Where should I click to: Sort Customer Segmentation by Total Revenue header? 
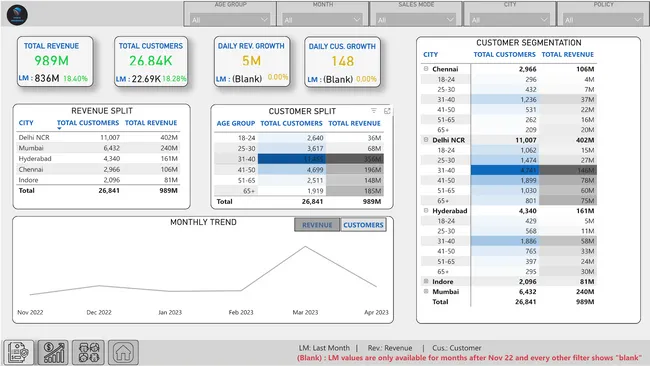pos(568,54)
